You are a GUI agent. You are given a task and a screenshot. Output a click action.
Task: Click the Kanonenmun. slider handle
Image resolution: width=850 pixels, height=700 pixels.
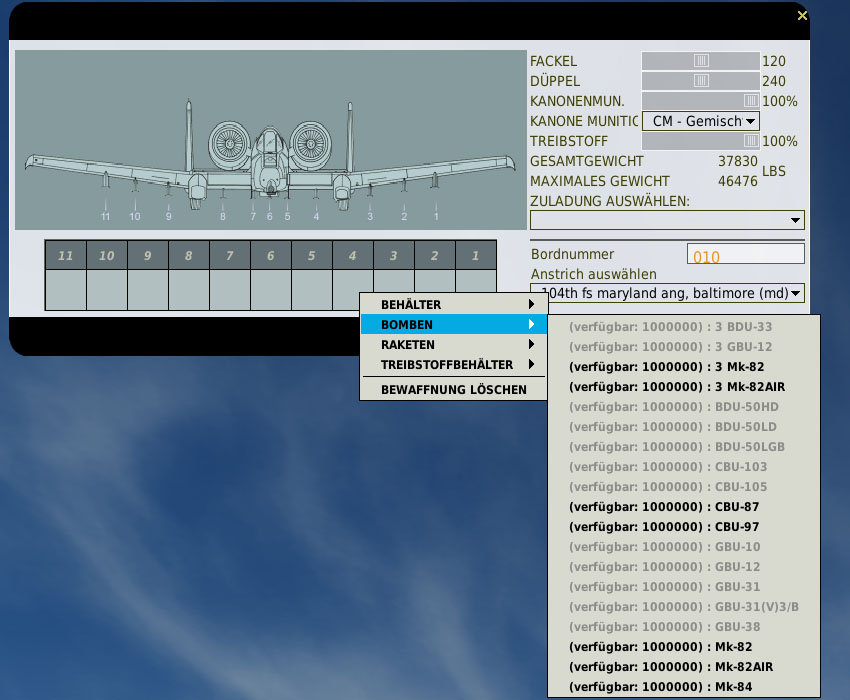click(750, 101)
